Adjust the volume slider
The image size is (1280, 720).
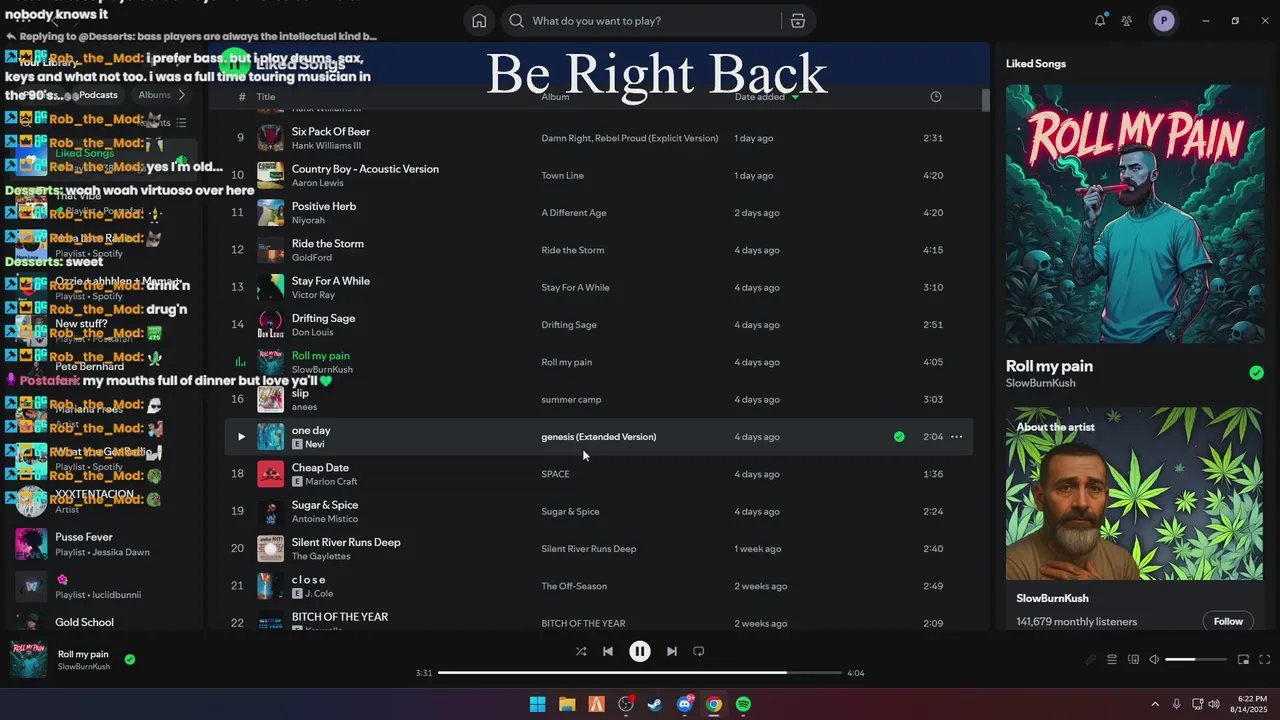coord(1196,660)
